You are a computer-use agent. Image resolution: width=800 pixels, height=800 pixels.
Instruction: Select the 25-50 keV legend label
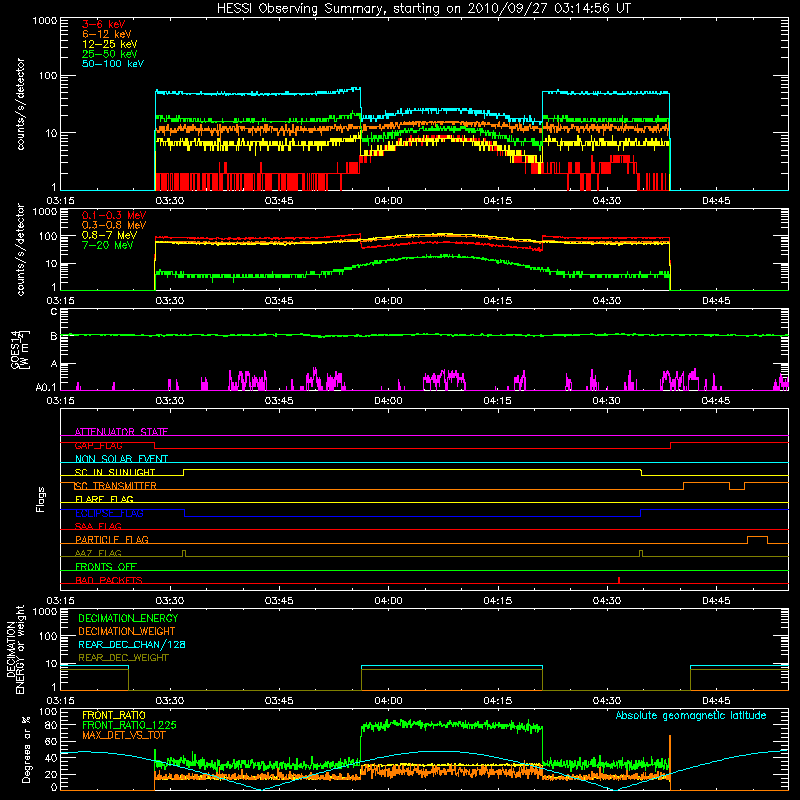[110, 54]
